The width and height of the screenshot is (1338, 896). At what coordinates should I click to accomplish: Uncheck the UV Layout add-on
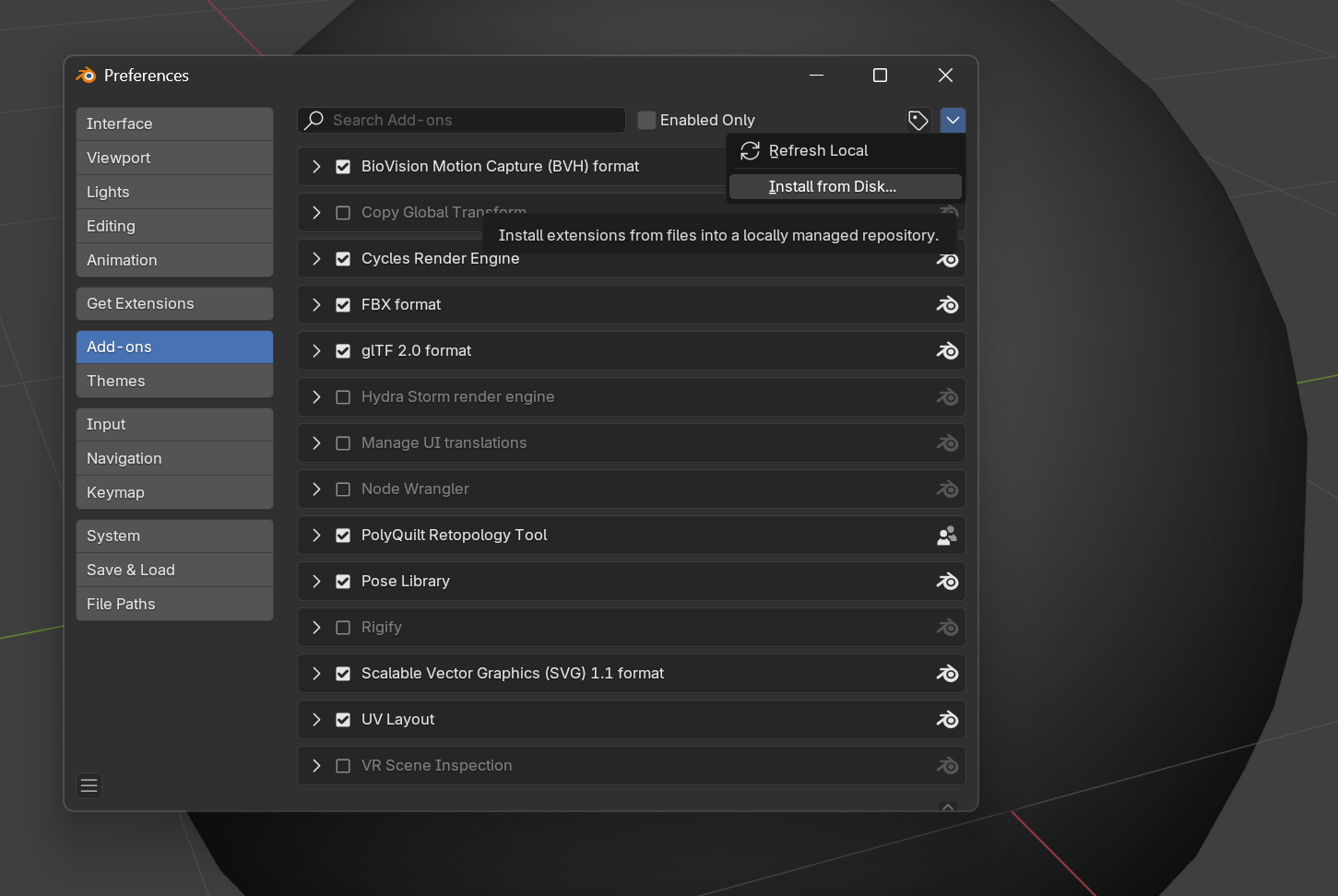pos(343,719)
